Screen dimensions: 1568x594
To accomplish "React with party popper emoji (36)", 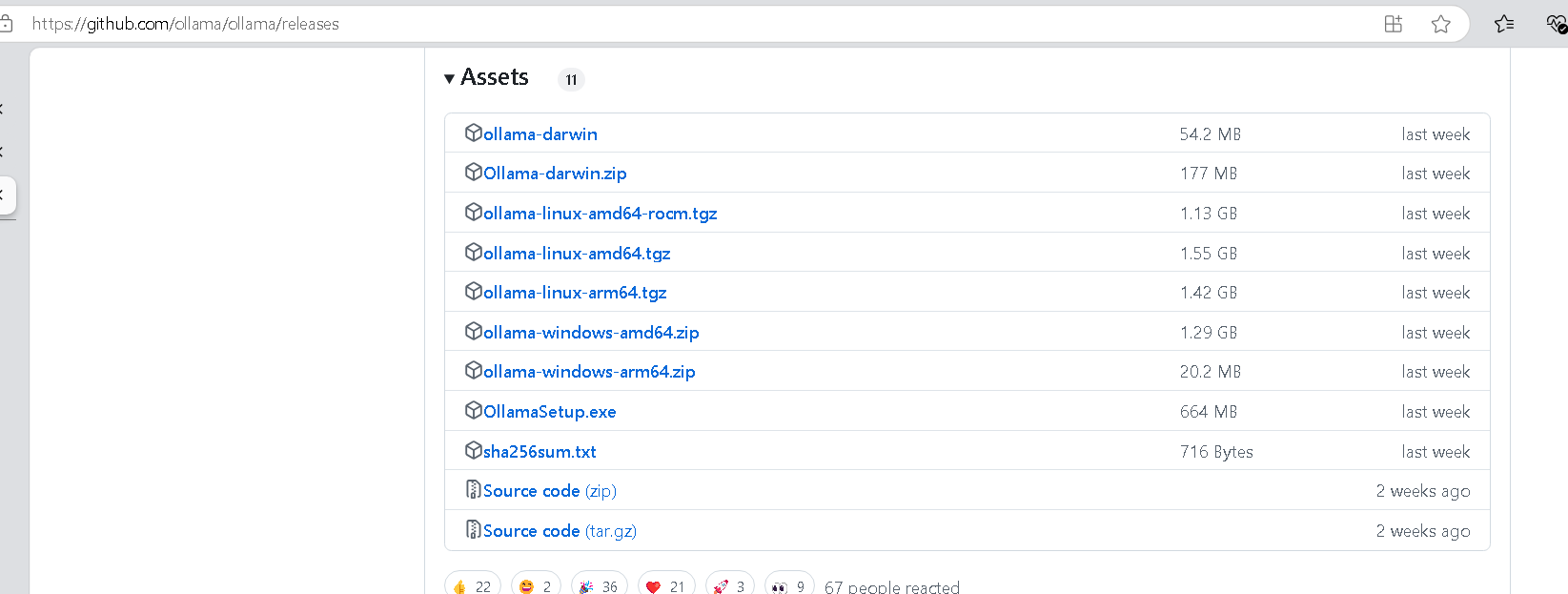I will point(599,585).
